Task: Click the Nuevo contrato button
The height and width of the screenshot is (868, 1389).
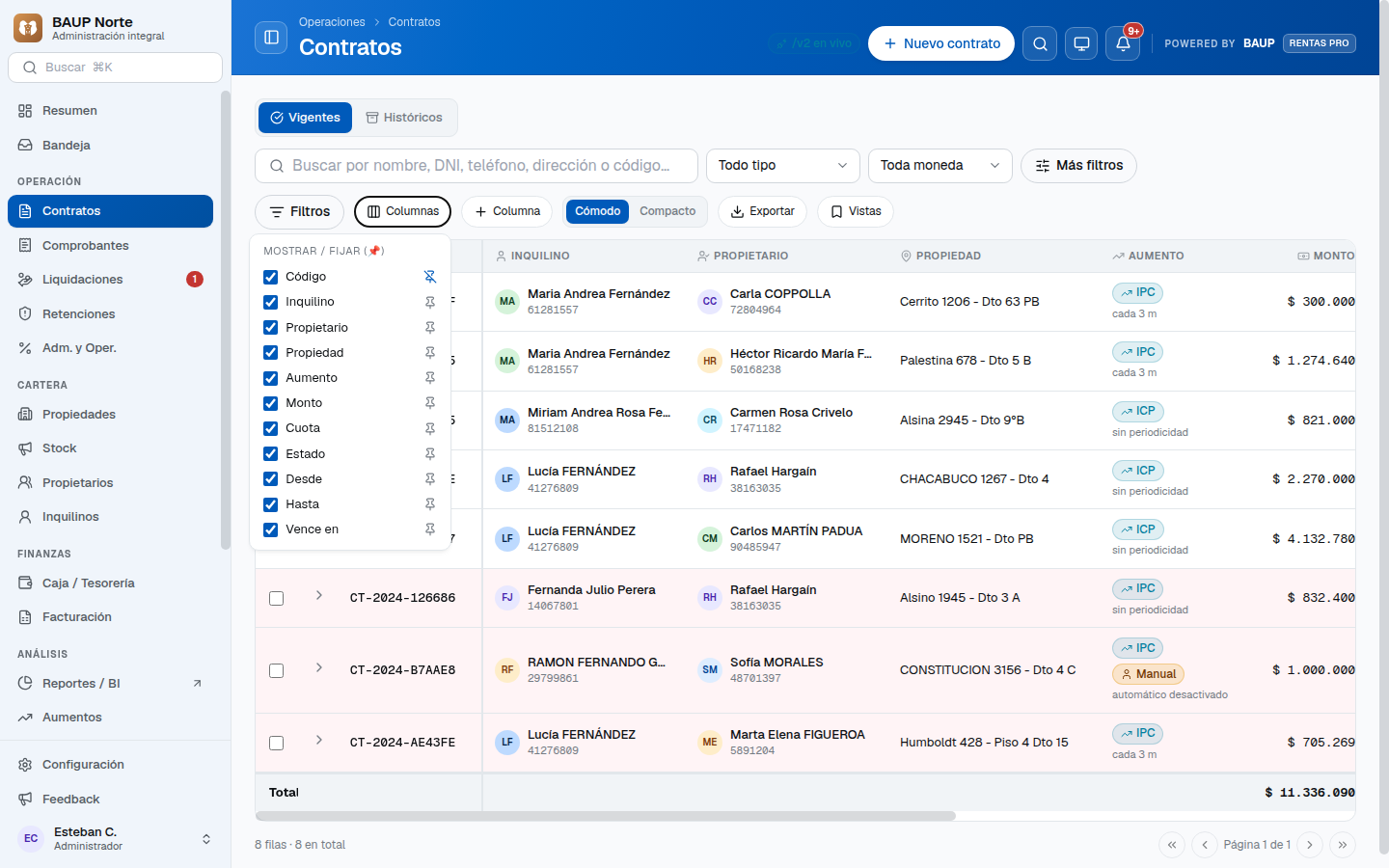Action: [941, 43]
